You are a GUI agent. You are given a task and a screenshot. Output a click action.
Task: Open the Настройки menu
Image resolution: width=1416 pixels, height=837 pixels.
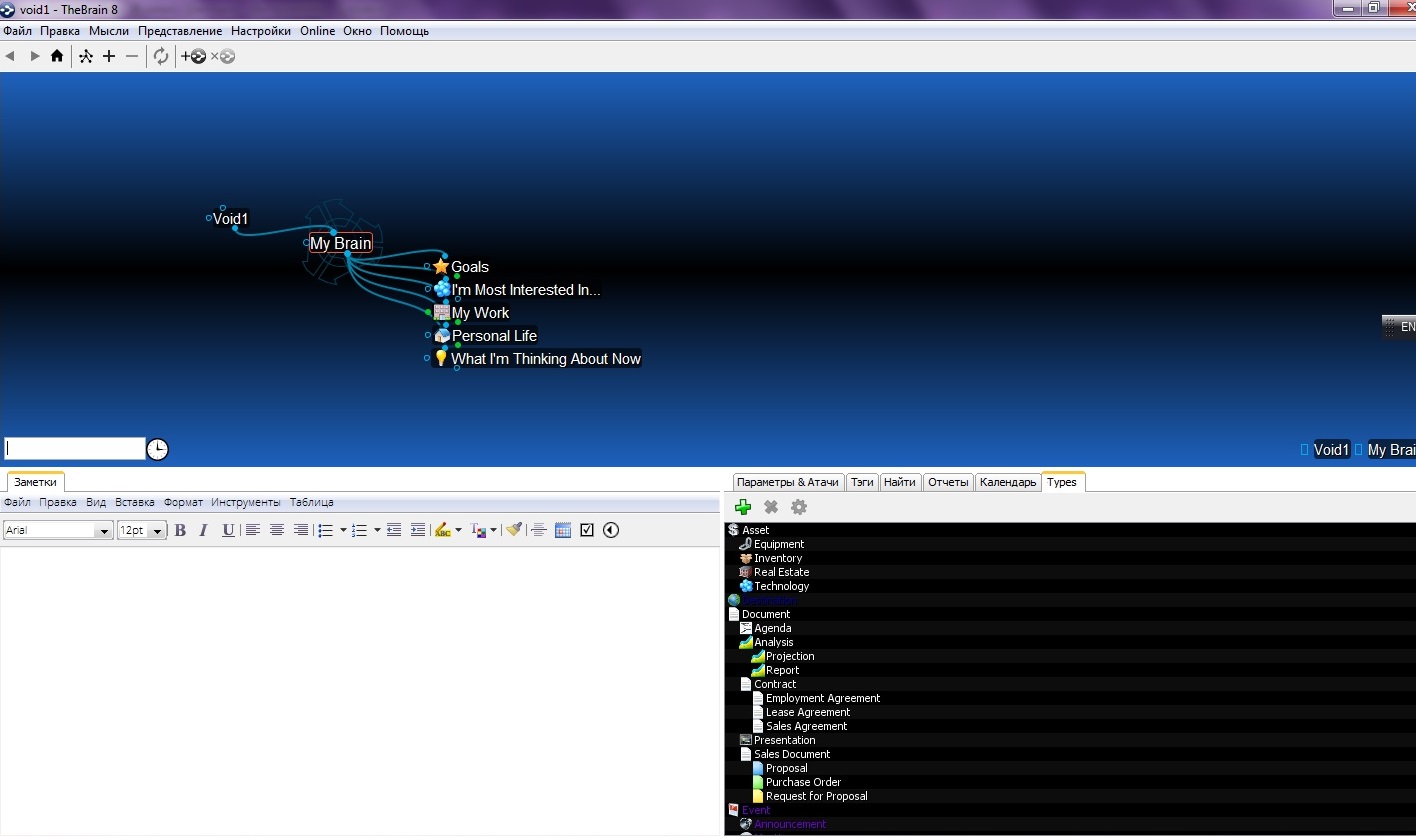(261, 31)
